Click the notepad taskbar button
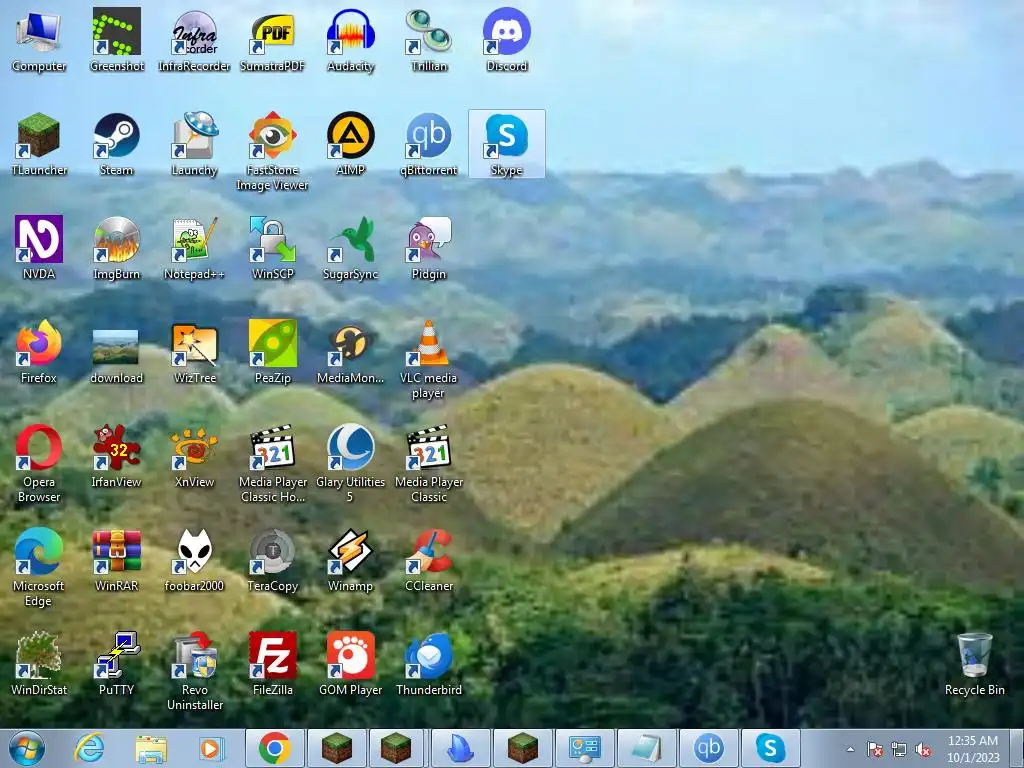 (x=647, y=748)
